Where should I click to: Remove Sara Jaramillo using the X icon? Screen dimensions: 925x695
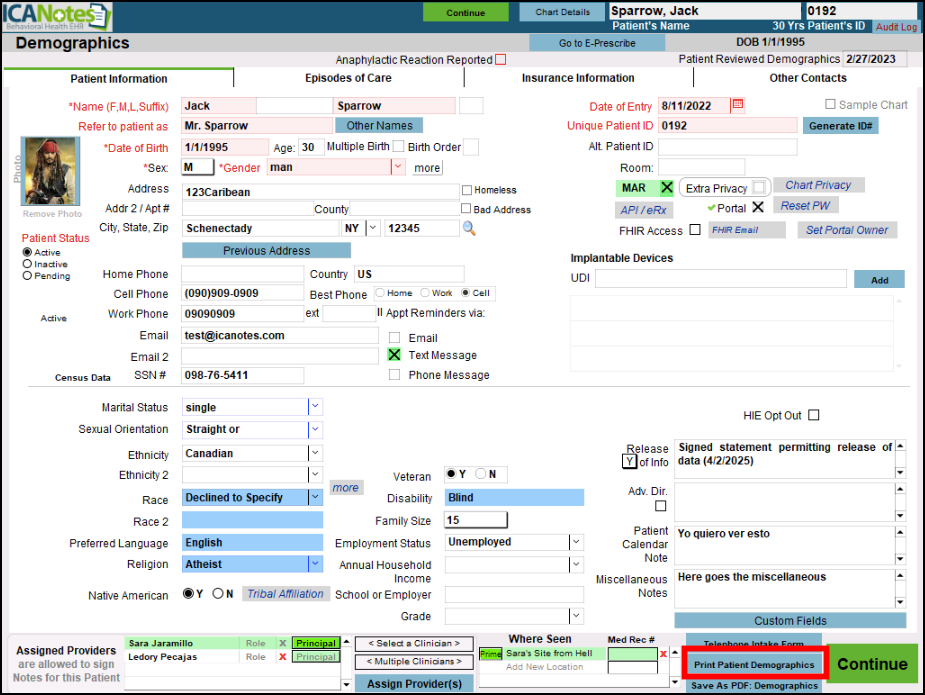282,644
